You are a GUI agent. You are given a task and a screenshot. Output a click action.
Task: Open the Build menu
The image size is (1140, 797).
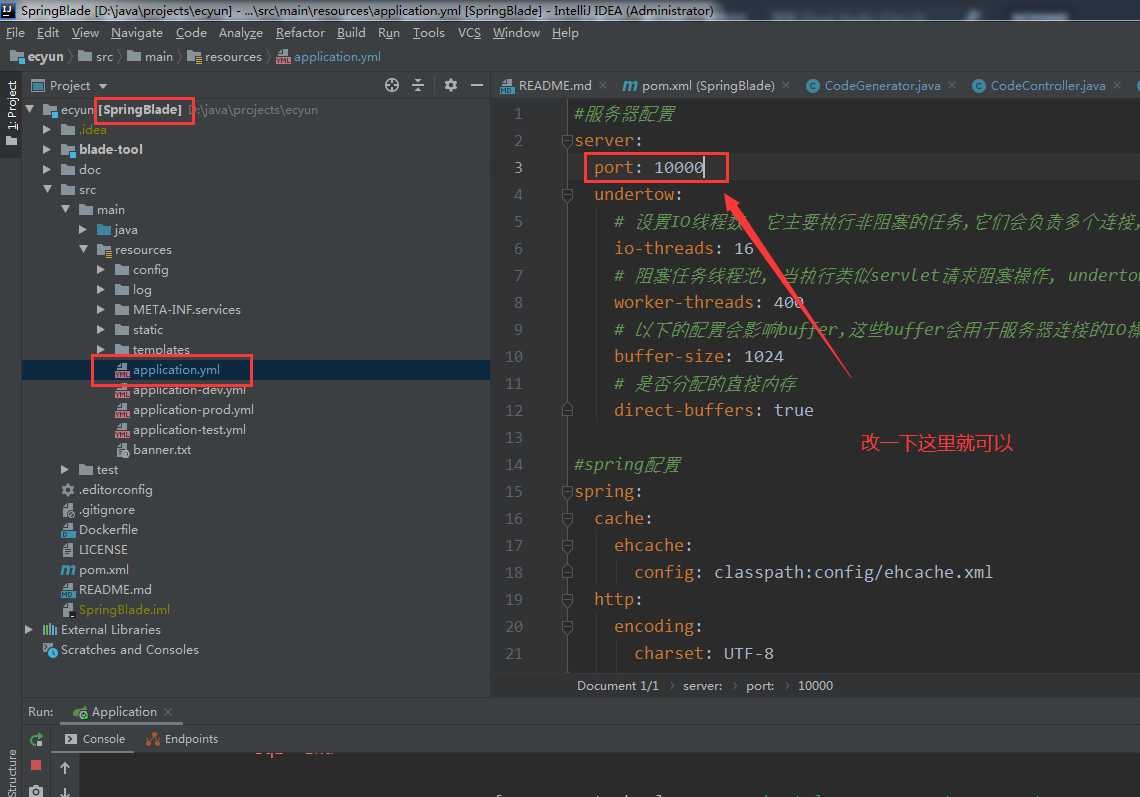pyautogui.click(x=351, y=33)
